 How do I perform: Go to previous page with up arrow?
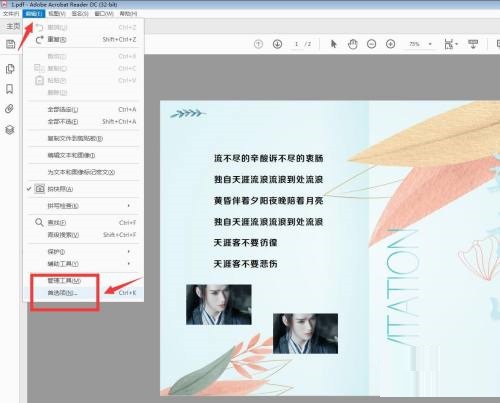[258, 44]
